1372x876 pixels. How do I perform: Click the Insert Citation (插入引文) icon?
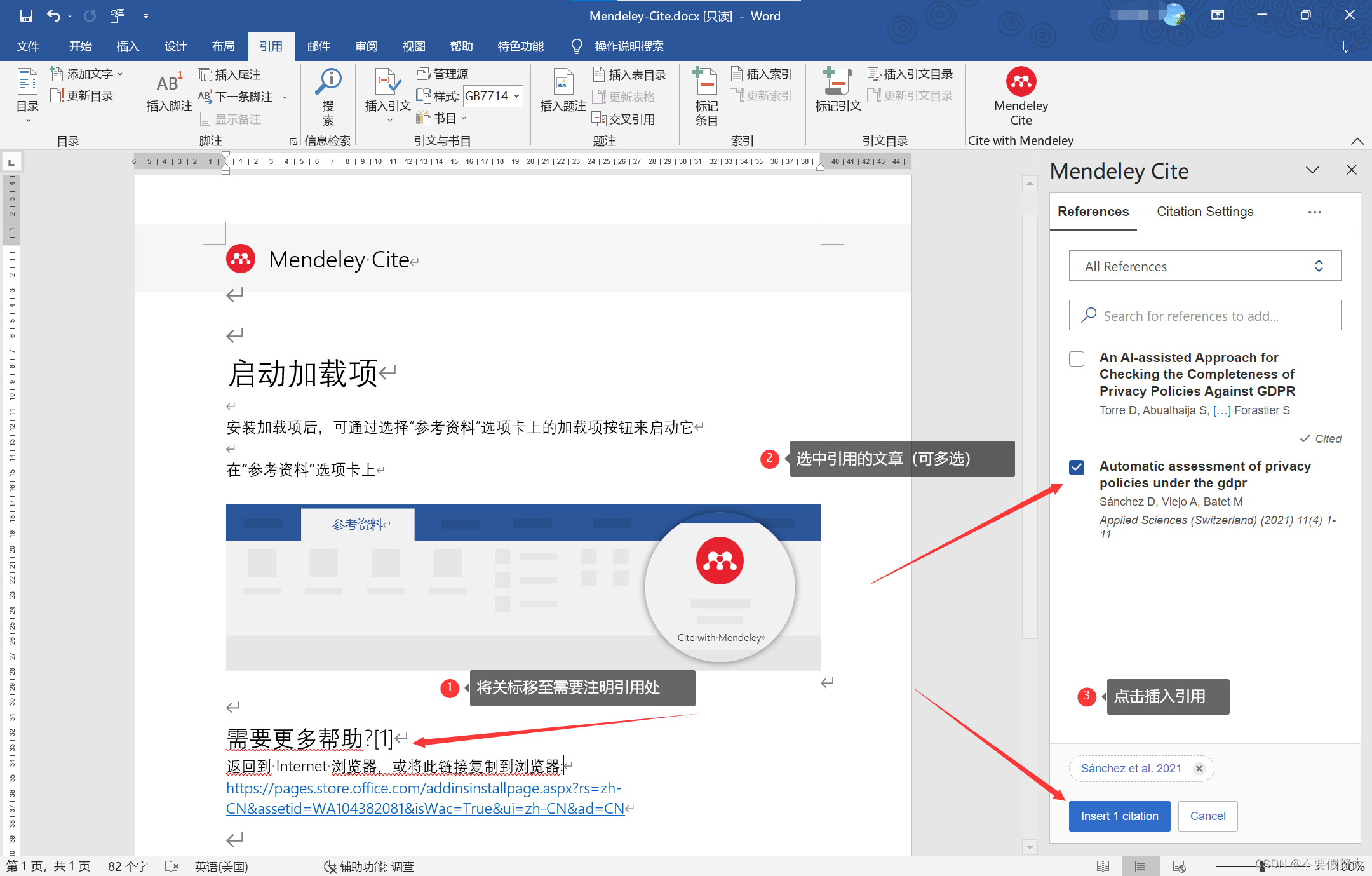point(387,83)
